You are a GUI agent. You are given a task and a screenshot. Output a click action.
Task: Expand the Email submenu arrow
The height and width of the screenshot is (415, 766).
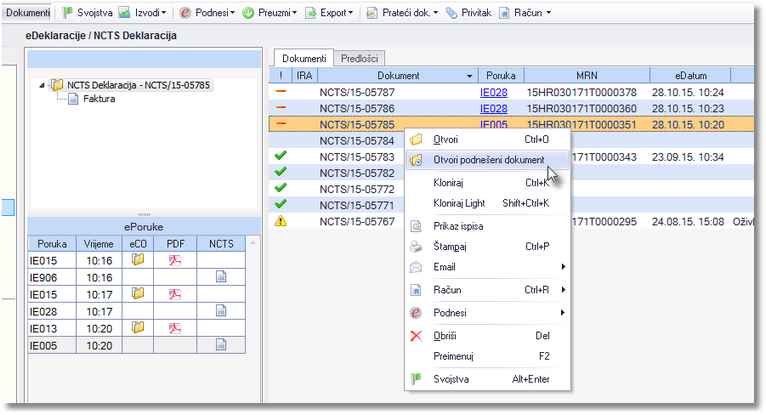point(563,267)
